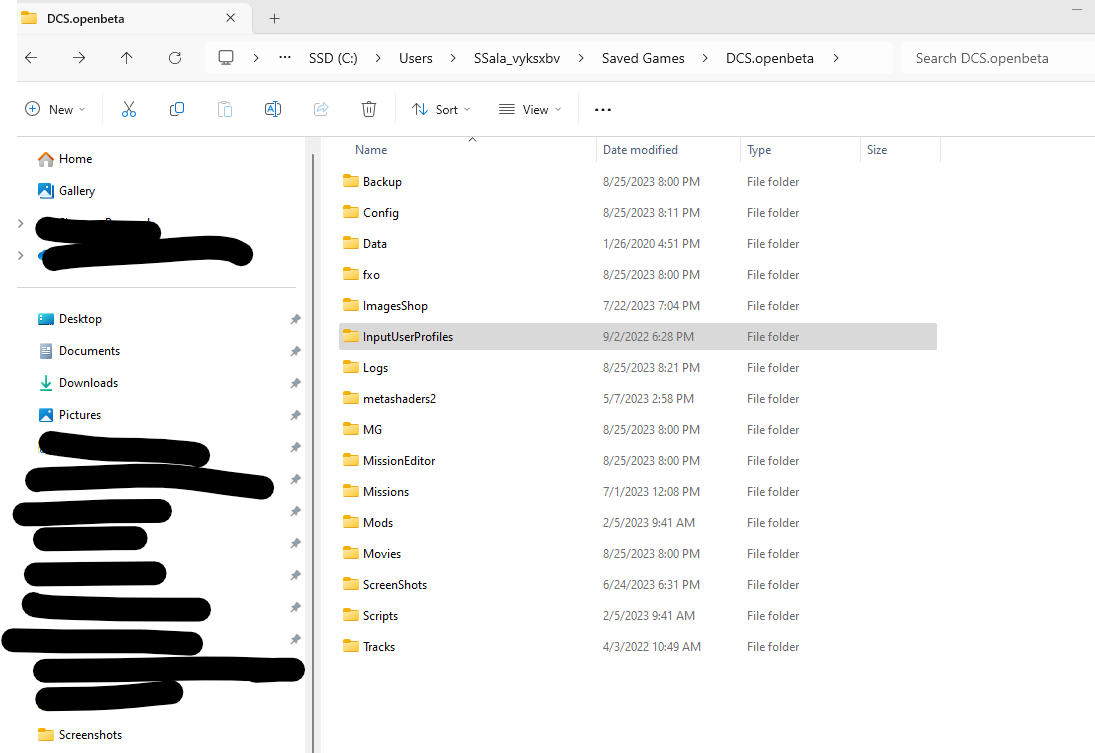1095x753 pixels.
Task: Unpin Desktop using its pin icon
Action: coord(295,319)
